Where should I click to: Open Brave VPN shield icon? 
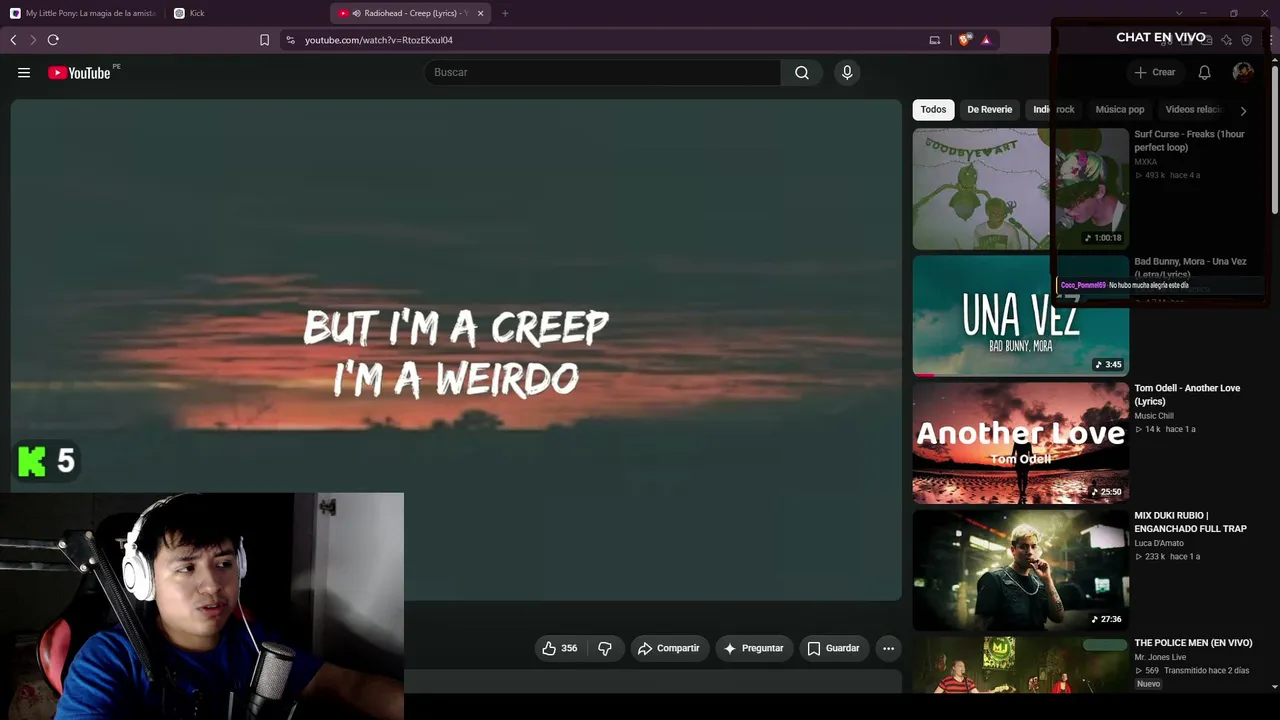(x=1247, y=40)
